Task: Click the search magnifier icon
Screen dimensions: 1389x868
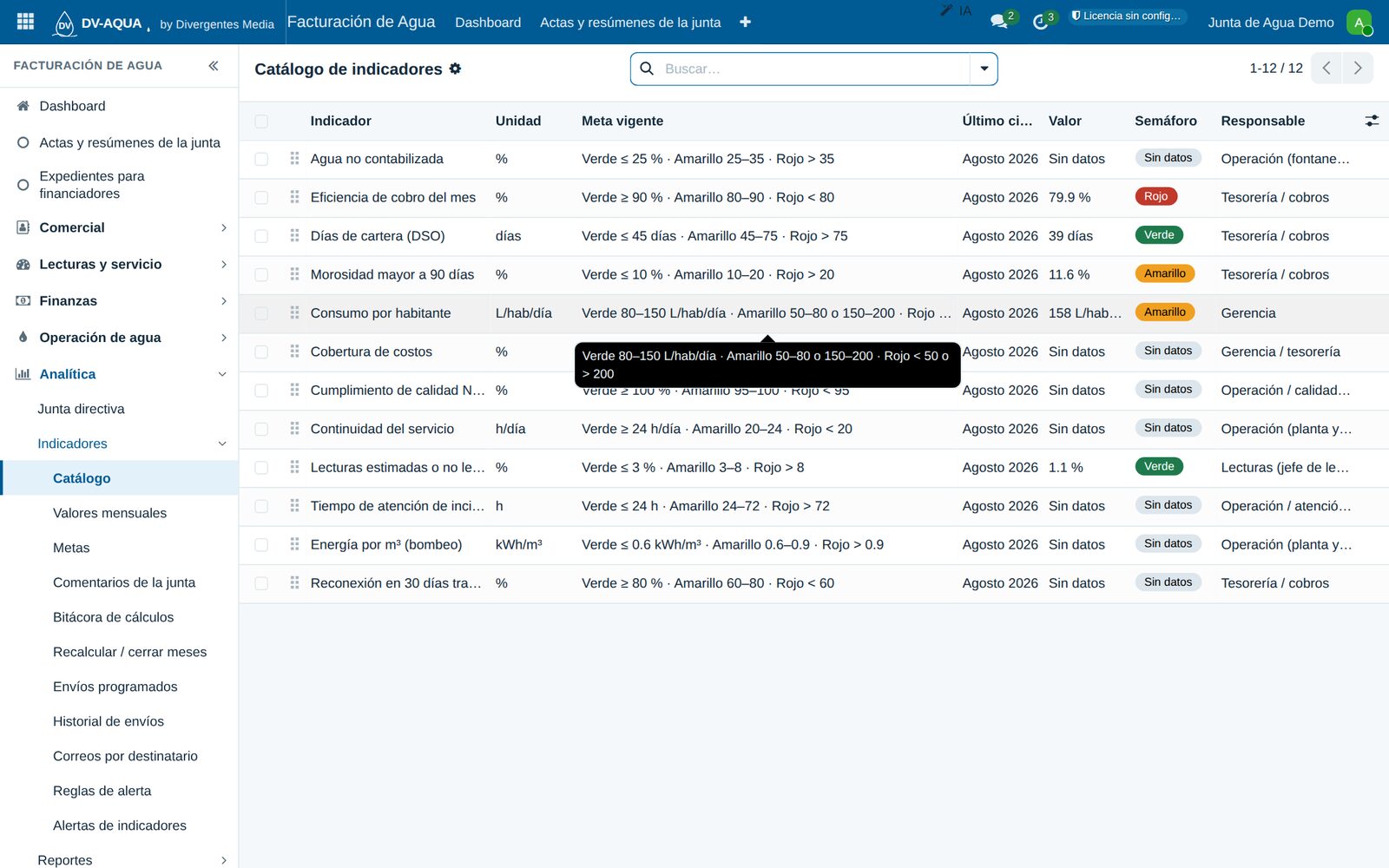Action: pos(647,69)
